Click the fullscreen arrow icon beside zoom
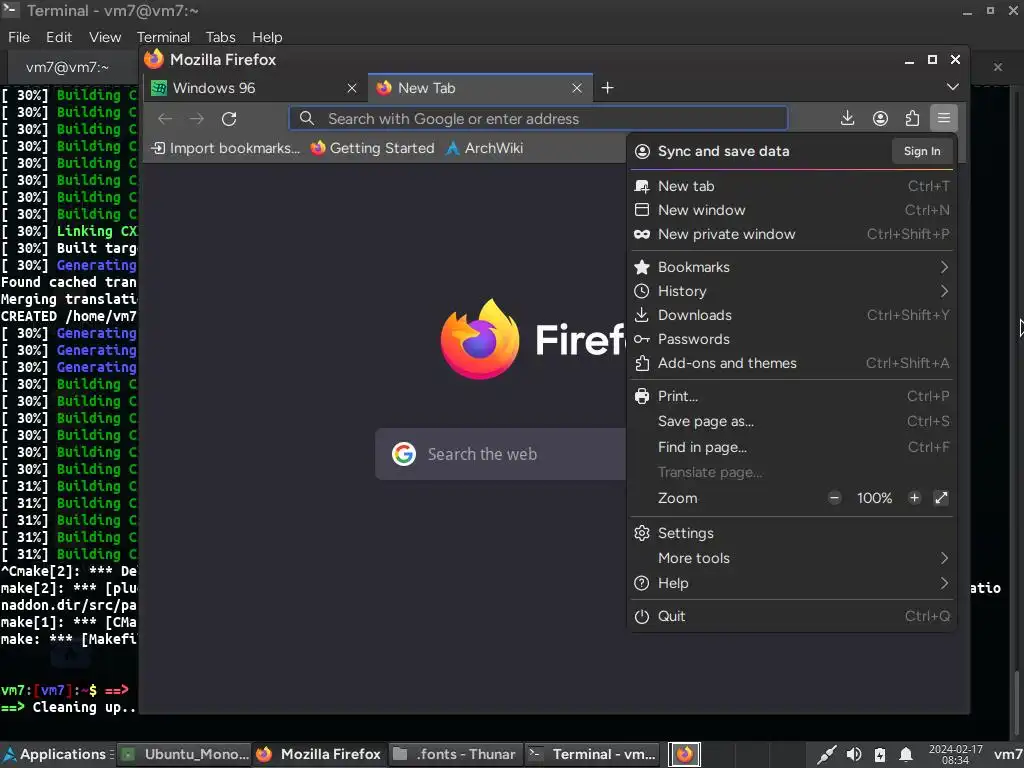Screen dimensions: 1024x768 point(941,498)
